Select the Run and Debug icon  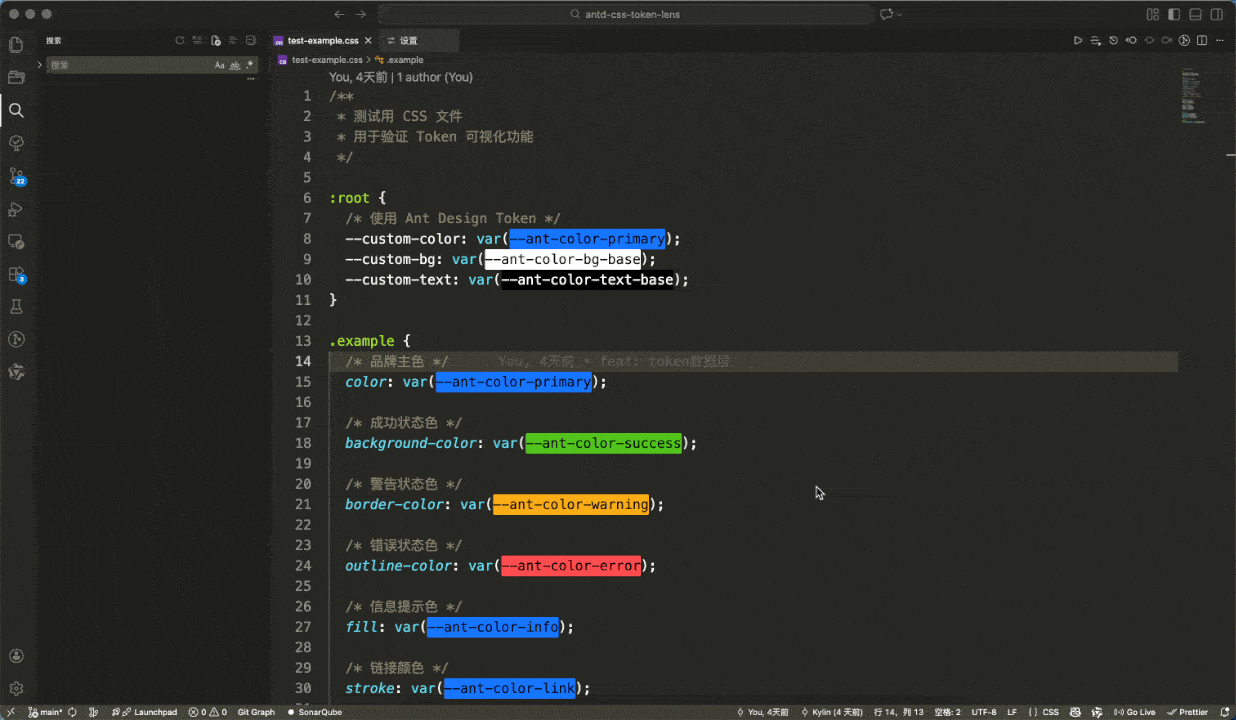16,210
